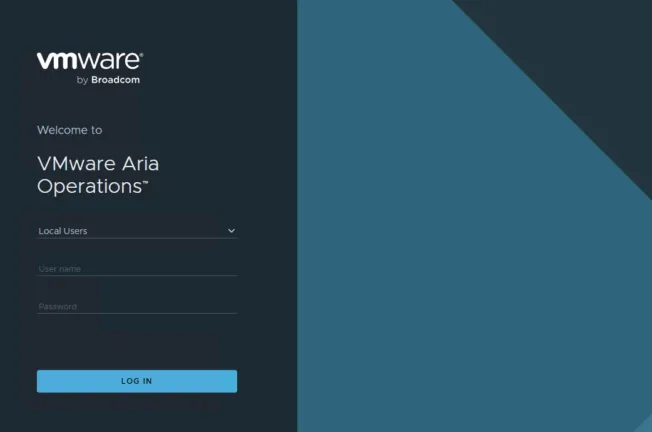Click the VMware by Broadcom logo
652x432 pixels.
(x=90, y=69)
